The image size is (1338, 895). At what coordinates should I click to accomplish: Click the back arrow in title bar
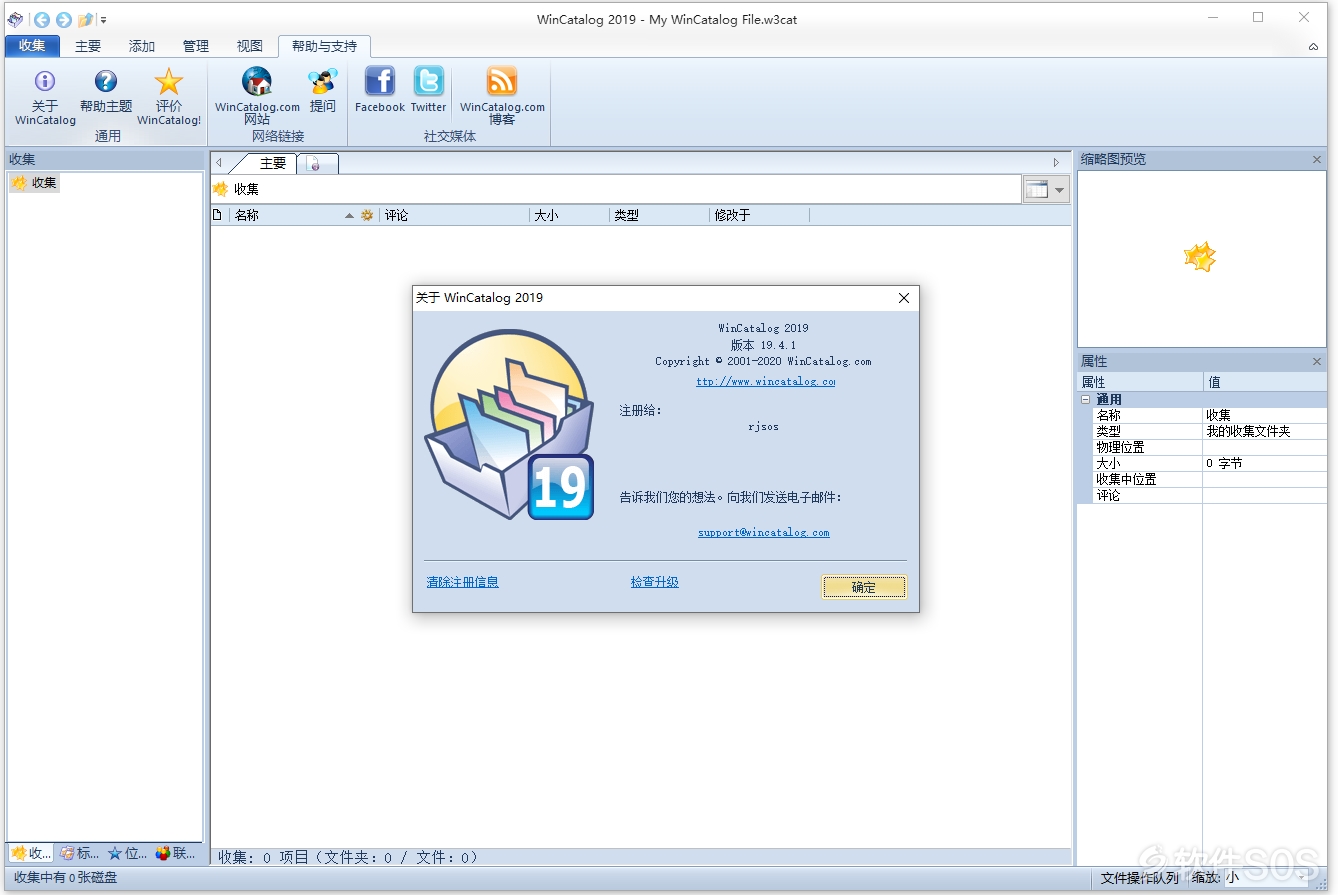click(42, 19)
